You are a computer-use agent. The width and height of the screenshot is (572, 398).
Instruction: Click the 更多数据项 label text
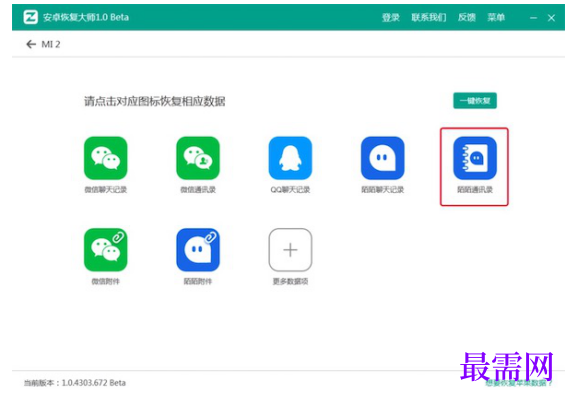pyautogui.click(x=290, y=281)
